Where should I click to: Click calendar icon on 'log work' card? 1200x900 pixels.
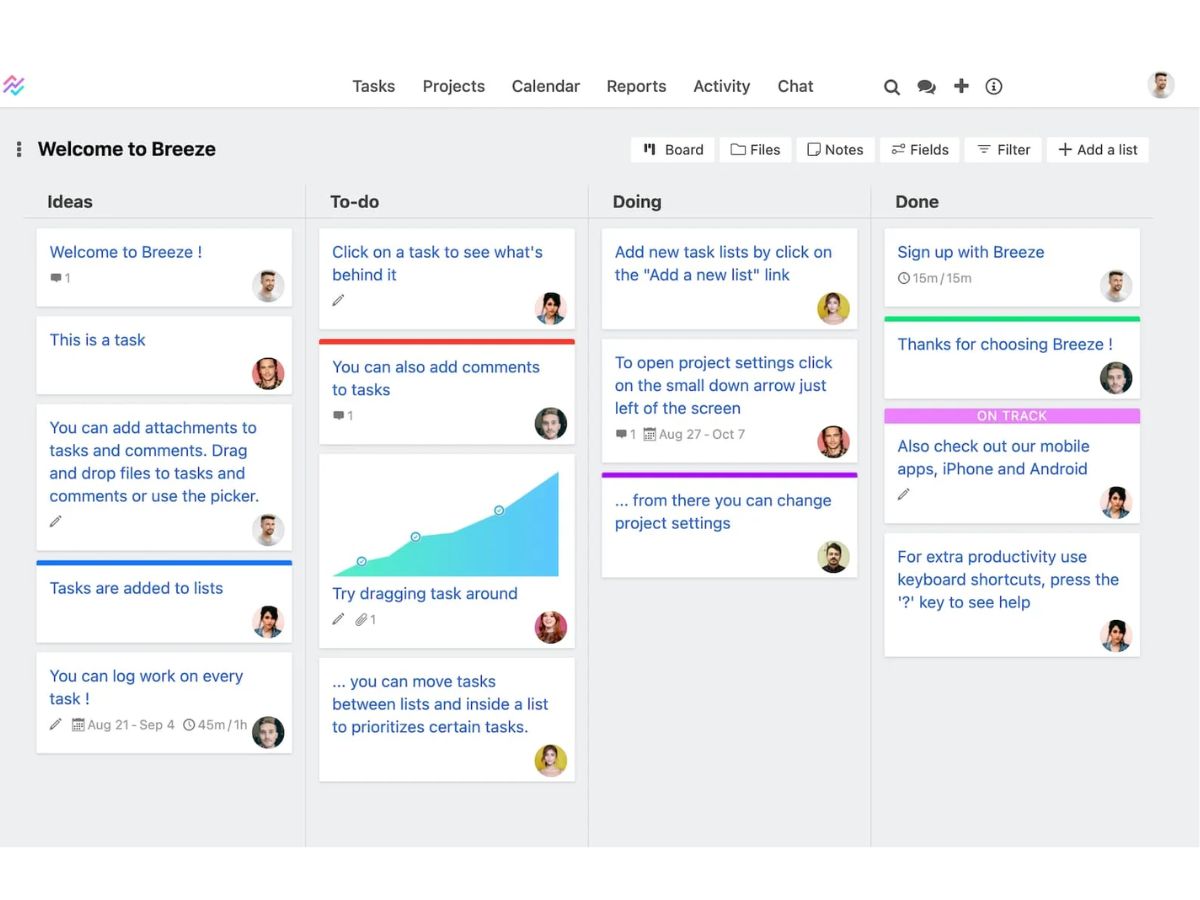pos(78,725)
